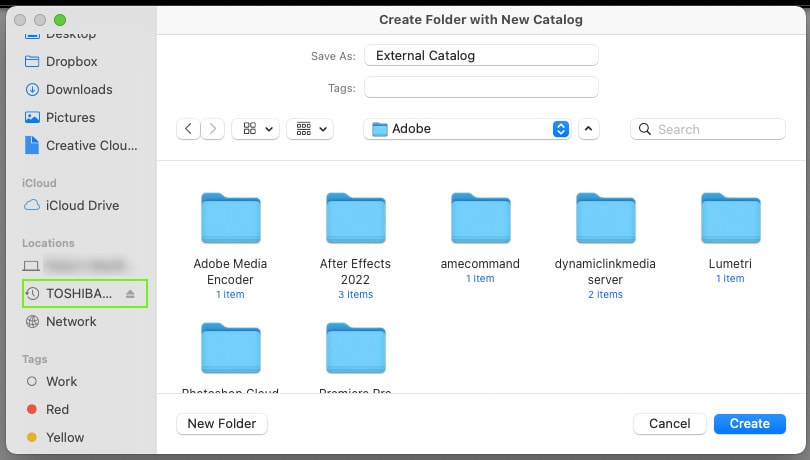Screen dimensions: 810x460
Task: Select the amecommand folder
Action: pyautogui.click(x=480, y=218)
